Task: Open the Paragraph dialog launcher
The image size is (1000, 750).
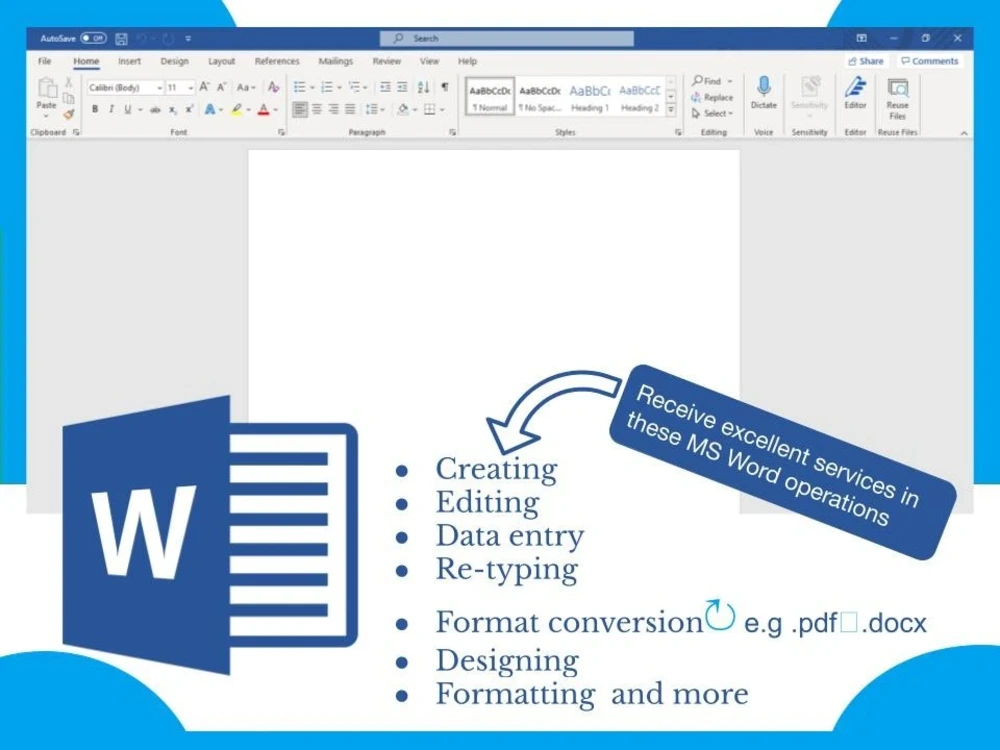Action: click(x=452, y=133)
